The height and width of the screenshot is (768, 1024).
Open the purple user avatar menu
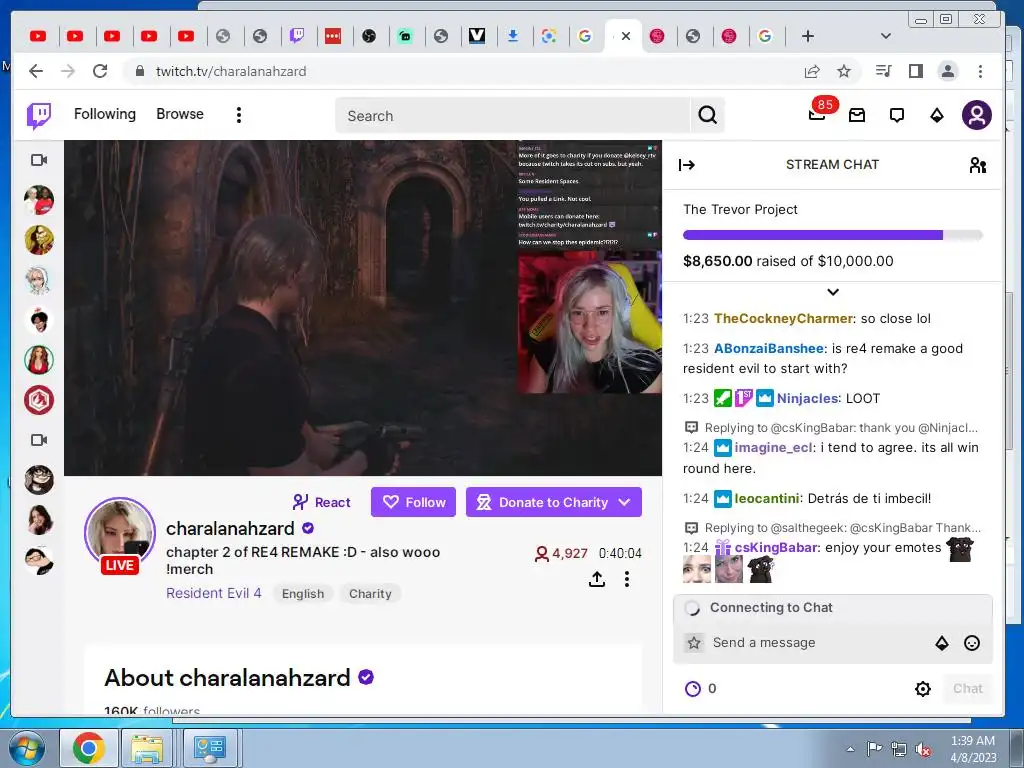pos(976,115)
